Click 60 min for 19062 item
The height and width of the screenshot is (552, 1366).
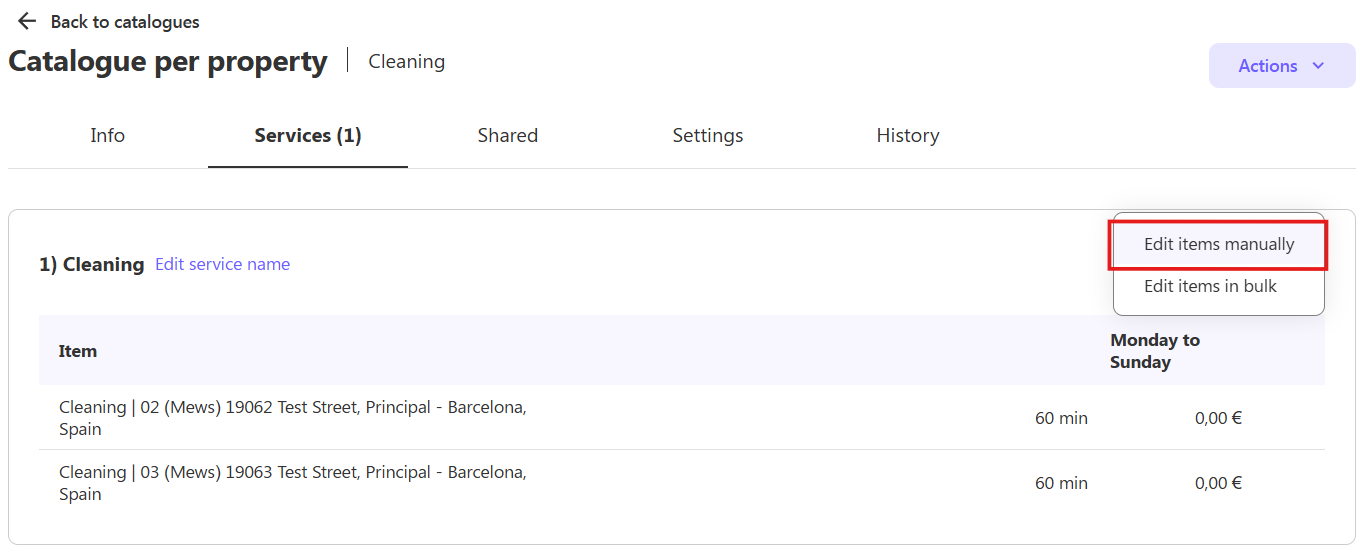click(x=1061, y=418)
